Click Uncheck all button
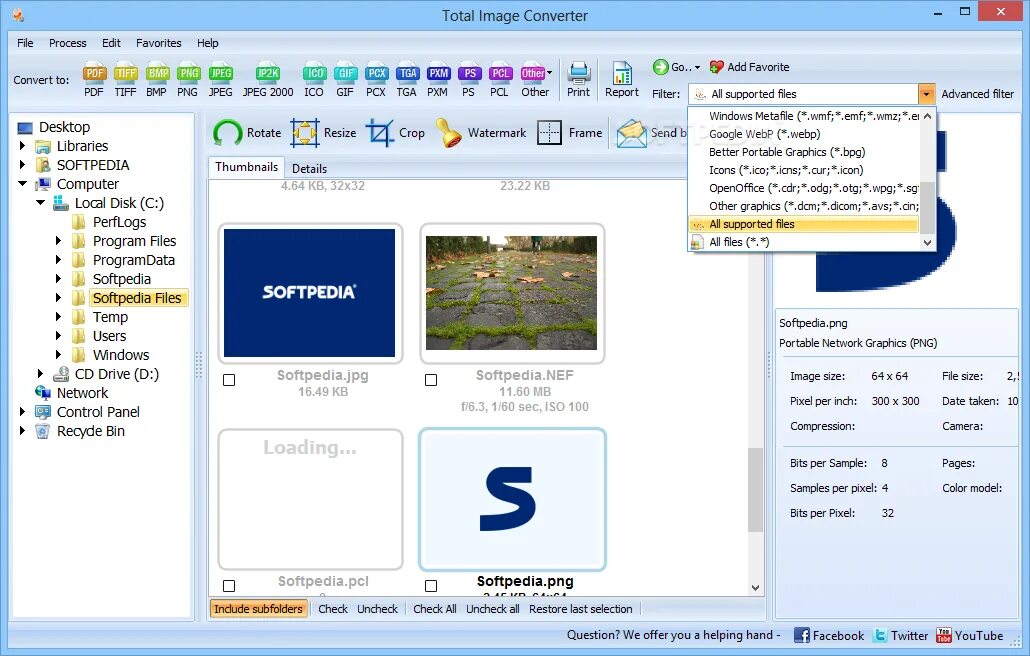The image size is (1030, 656). 493,609
